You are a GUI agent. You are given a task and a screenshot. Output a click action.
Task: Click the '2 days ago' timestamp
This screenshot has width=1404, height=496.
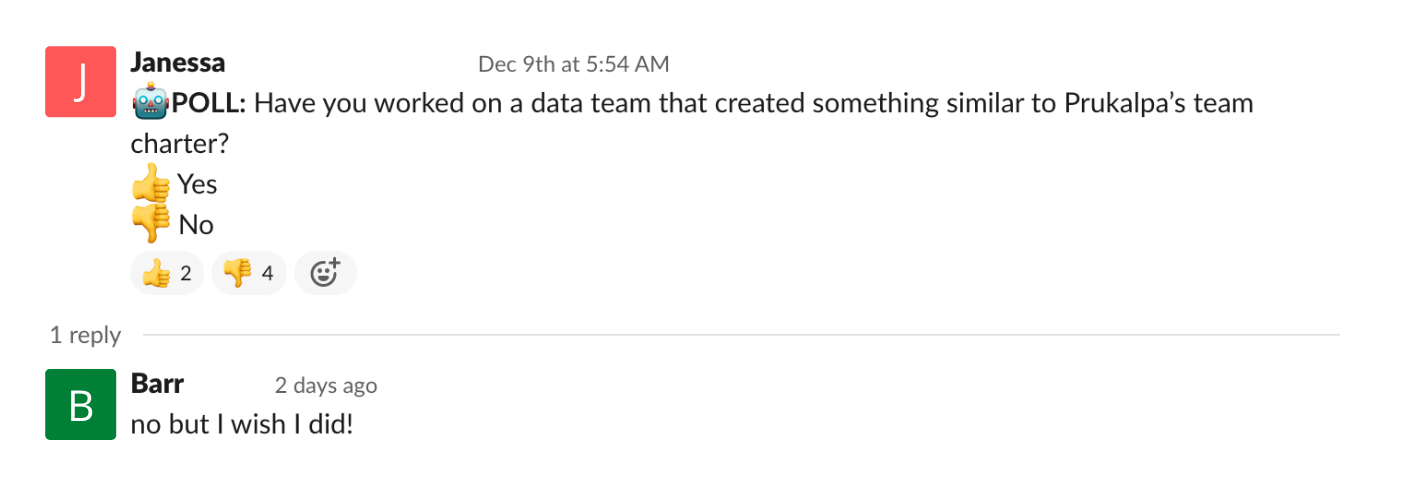pos(326,385)
